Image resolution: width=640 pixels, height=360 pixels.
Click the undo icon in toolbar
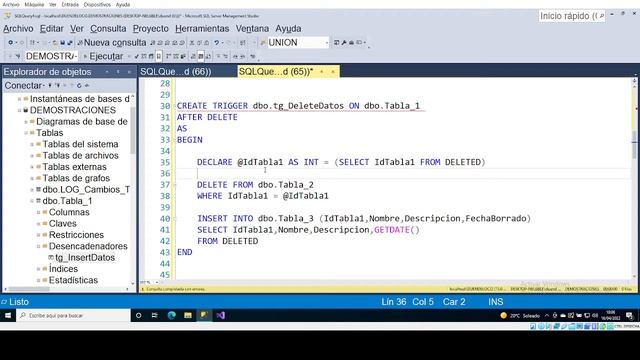pyautogui.click(x=217, y=42)
